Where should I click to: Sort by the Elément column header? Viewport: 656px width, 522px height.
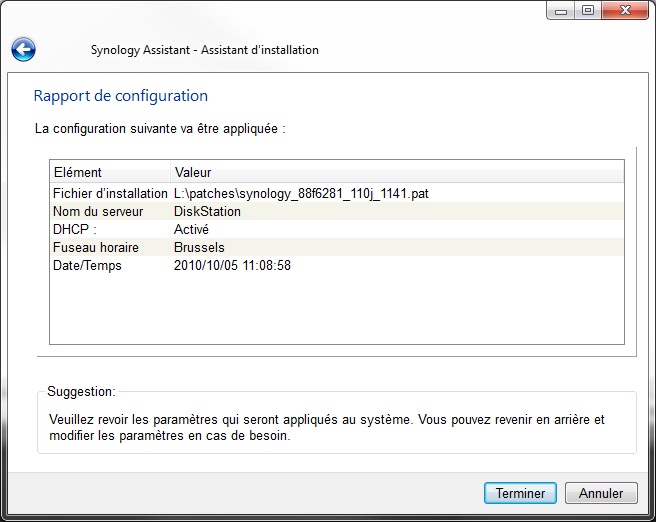[110, 172]
